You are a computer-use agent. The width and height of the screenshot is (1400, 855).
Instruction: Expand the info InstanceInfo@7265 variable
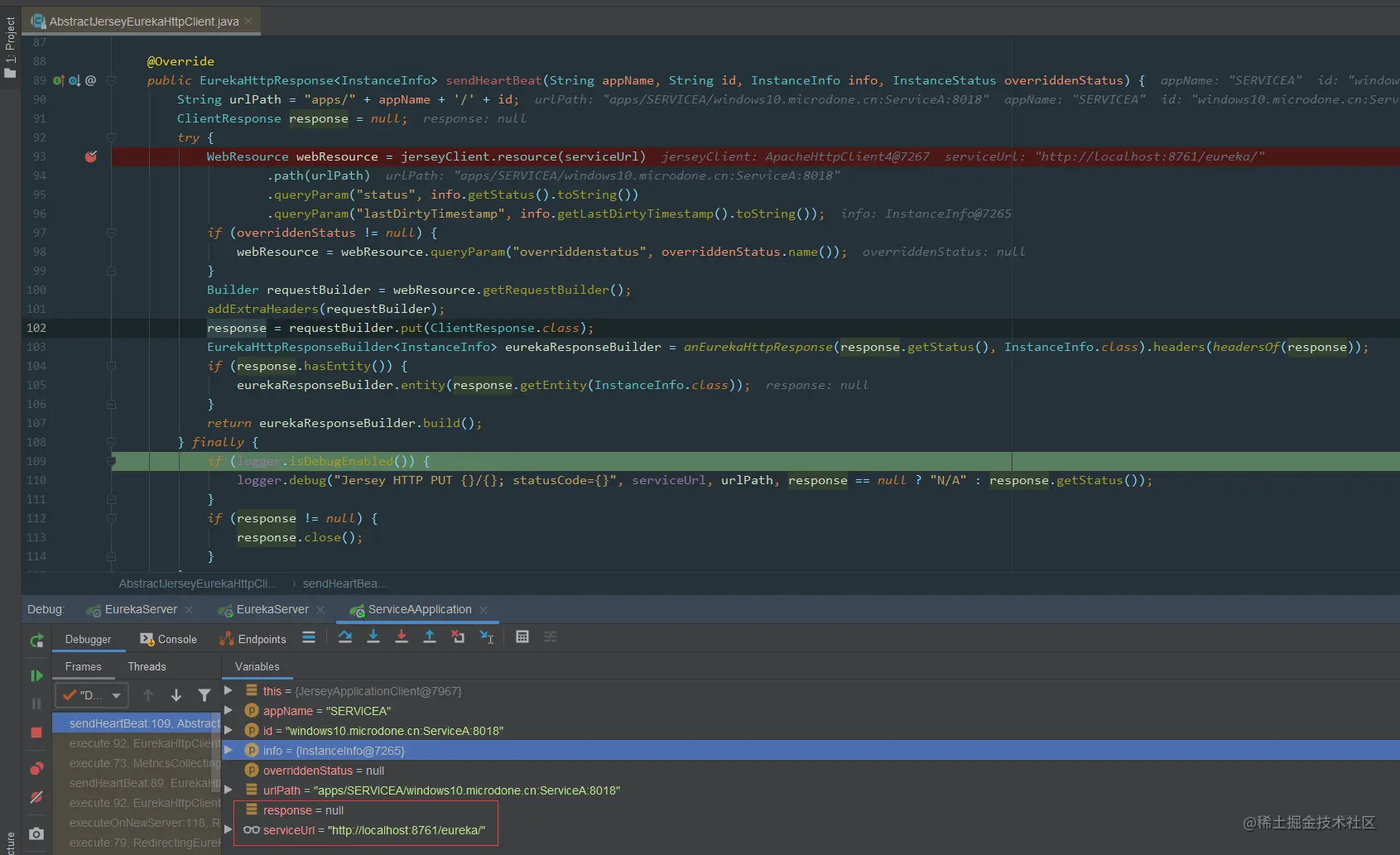click(229, 750)
